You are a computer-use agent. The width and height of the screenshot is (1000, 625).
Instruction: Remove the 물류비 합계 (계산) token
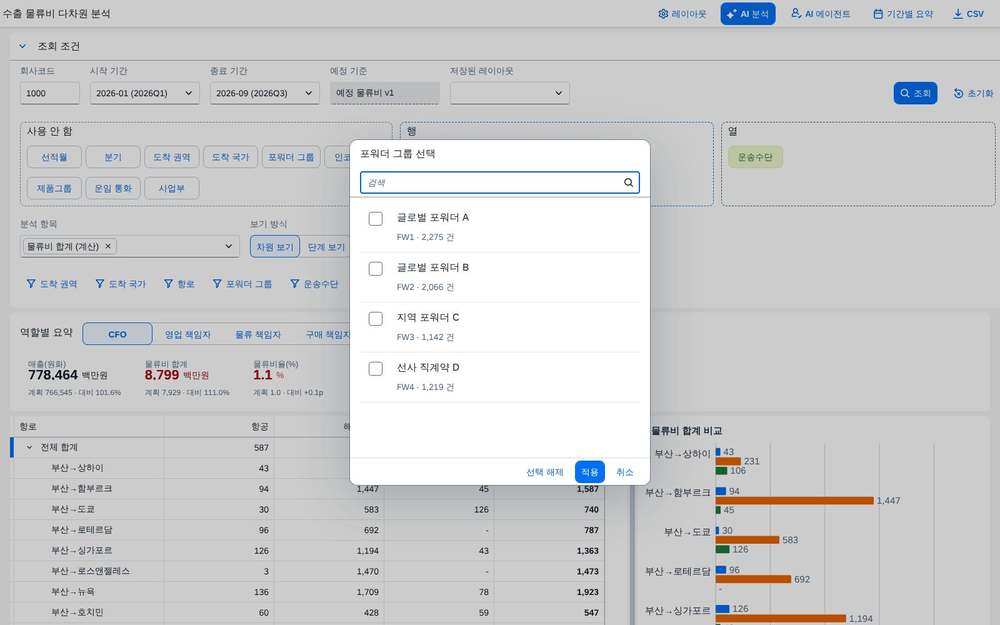point(108,246)
